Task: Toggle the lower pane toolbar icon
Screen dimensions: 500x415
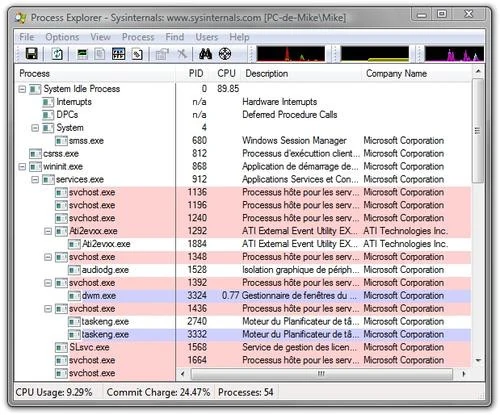Action: 118,54
